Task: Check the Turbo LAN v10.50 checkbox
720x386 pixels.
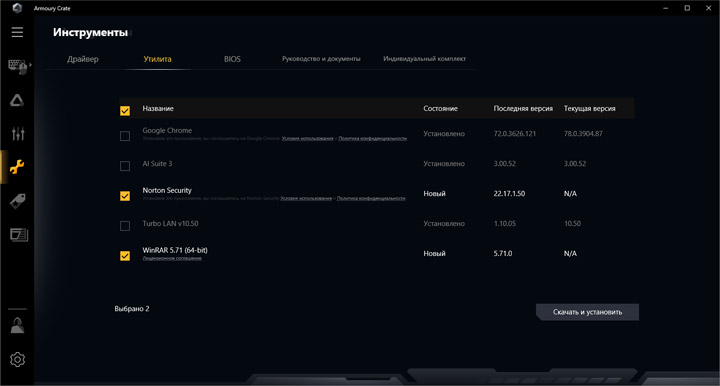Action: [125, 226]
